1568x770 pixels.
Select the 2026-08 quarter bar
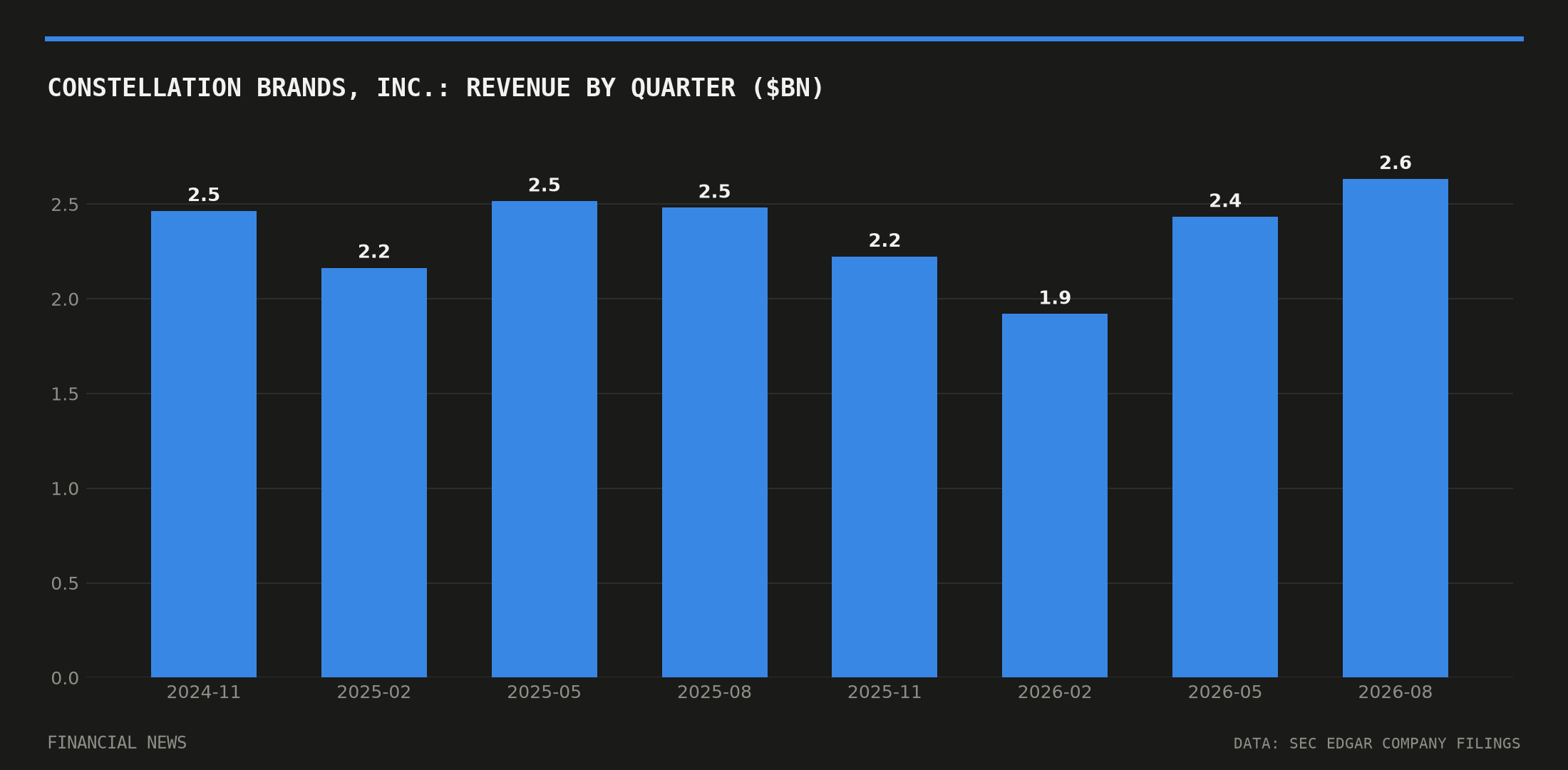1396,428
